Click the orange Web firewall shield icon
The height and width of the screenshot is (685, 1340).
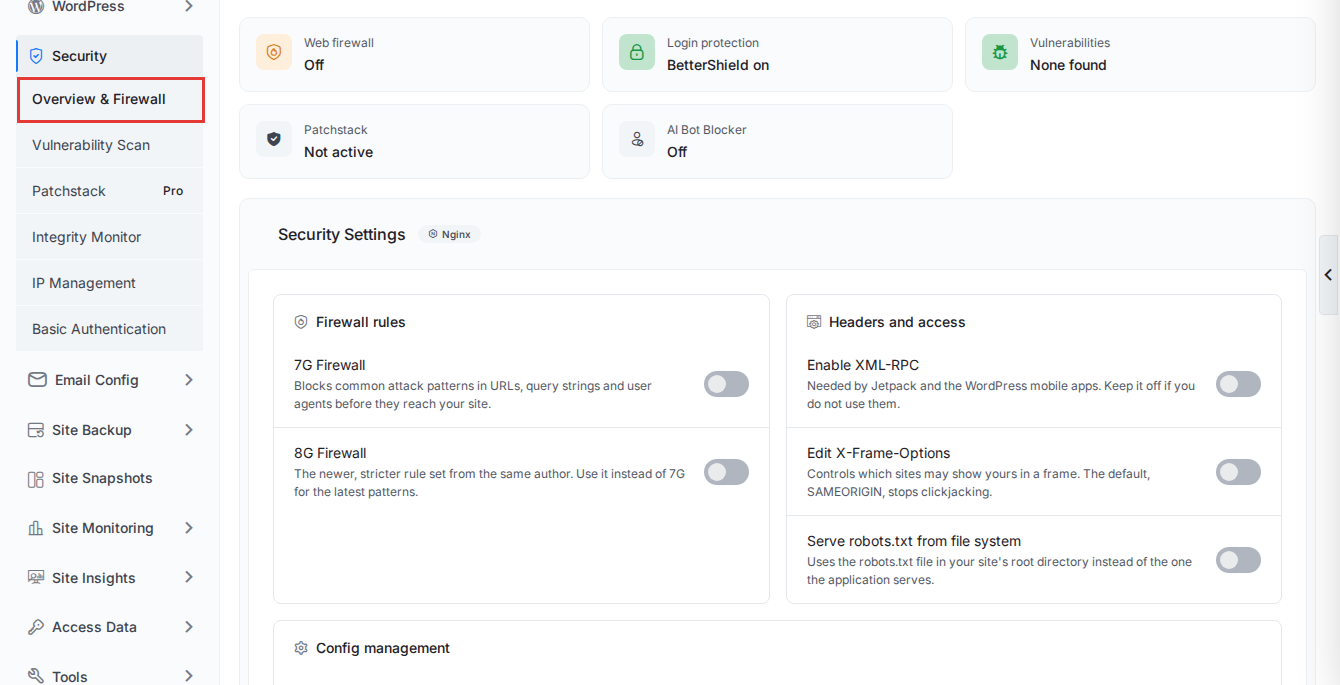[x=274, y=52]
